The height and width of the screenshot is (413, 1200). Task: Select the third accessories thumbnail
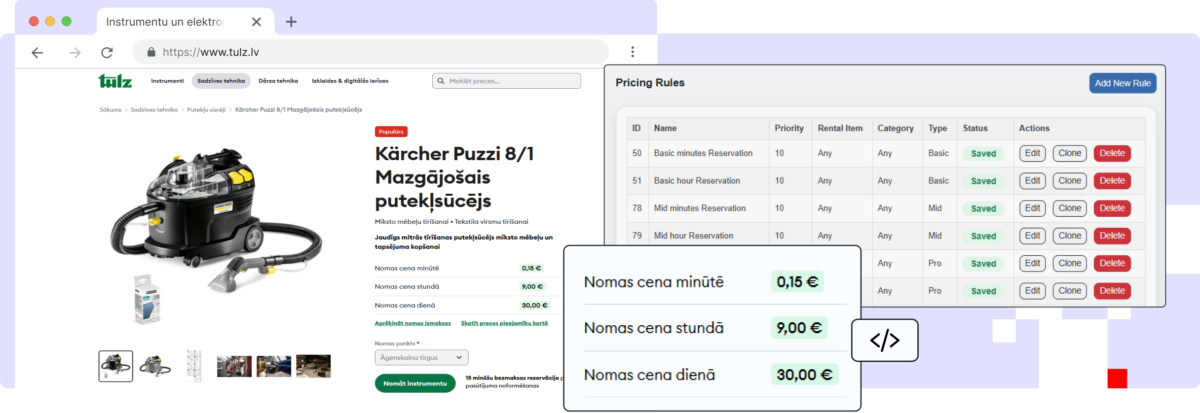coord(194,366)
